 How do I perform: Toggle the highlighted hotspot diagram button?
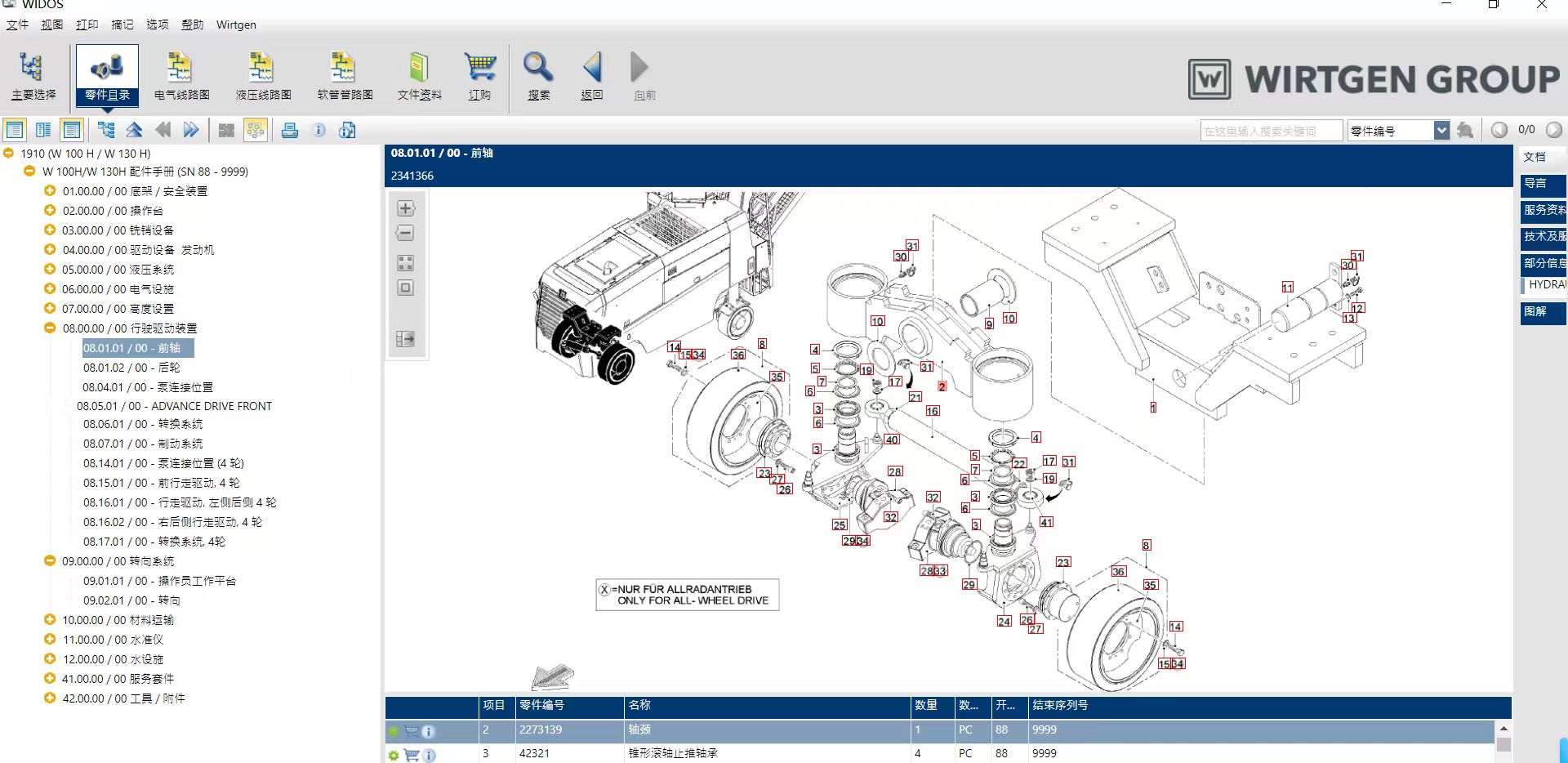click(x=256, y=131)
